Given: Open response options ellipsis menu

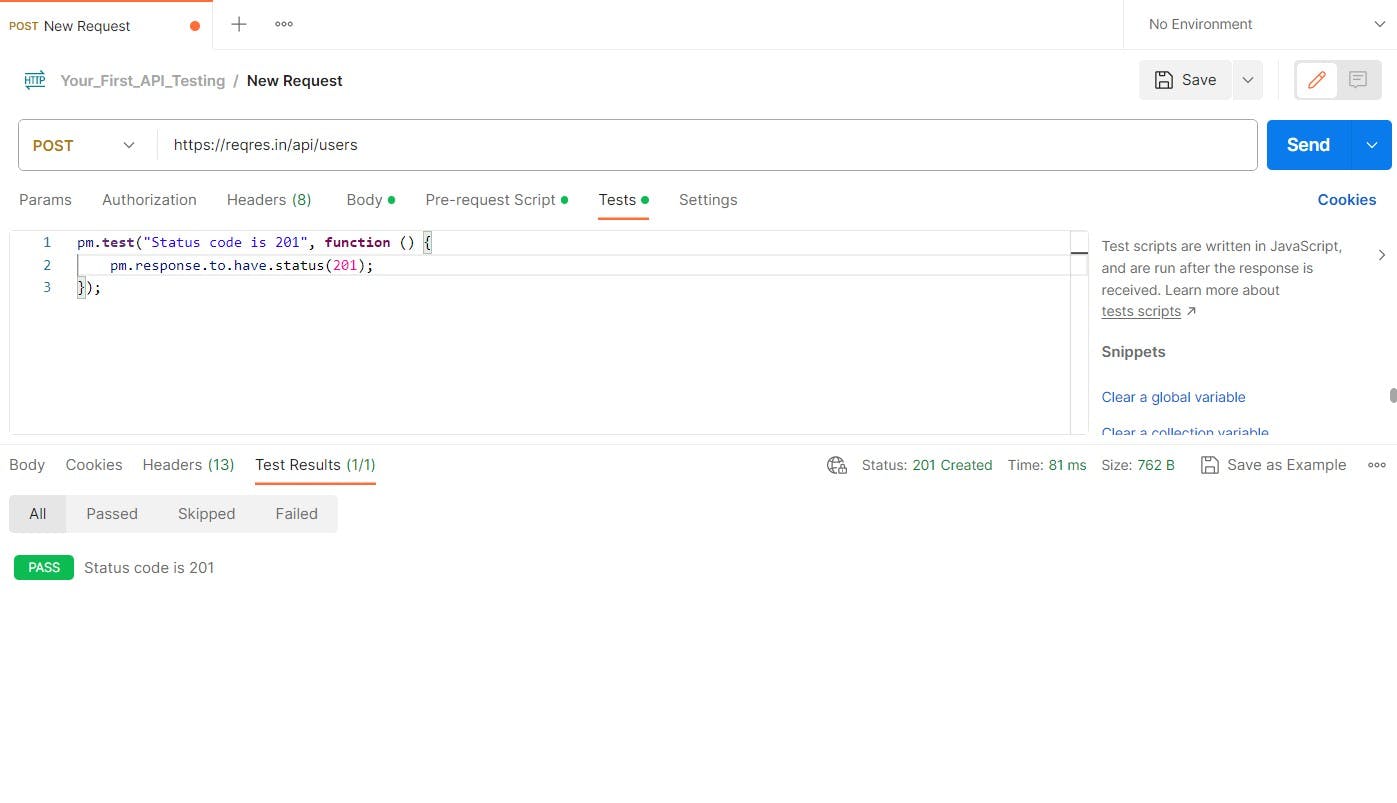Looking at the screenshot, I should 1377,465.
